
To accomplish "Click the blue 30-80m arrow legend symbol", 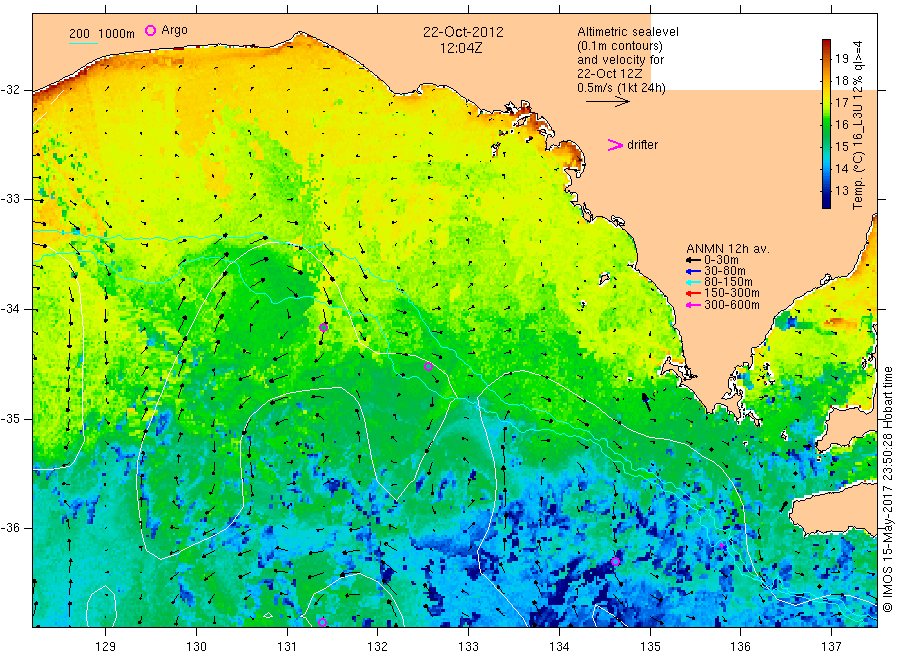I will (x=693, y=271).
